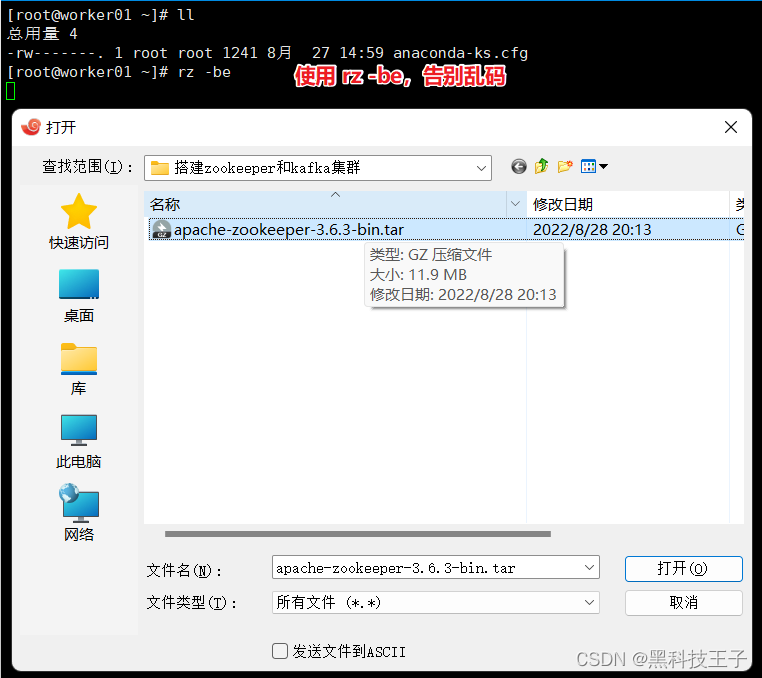Open Quick Access (快速访问) star icon
This screenshot has height=678, width=762.
79,211
